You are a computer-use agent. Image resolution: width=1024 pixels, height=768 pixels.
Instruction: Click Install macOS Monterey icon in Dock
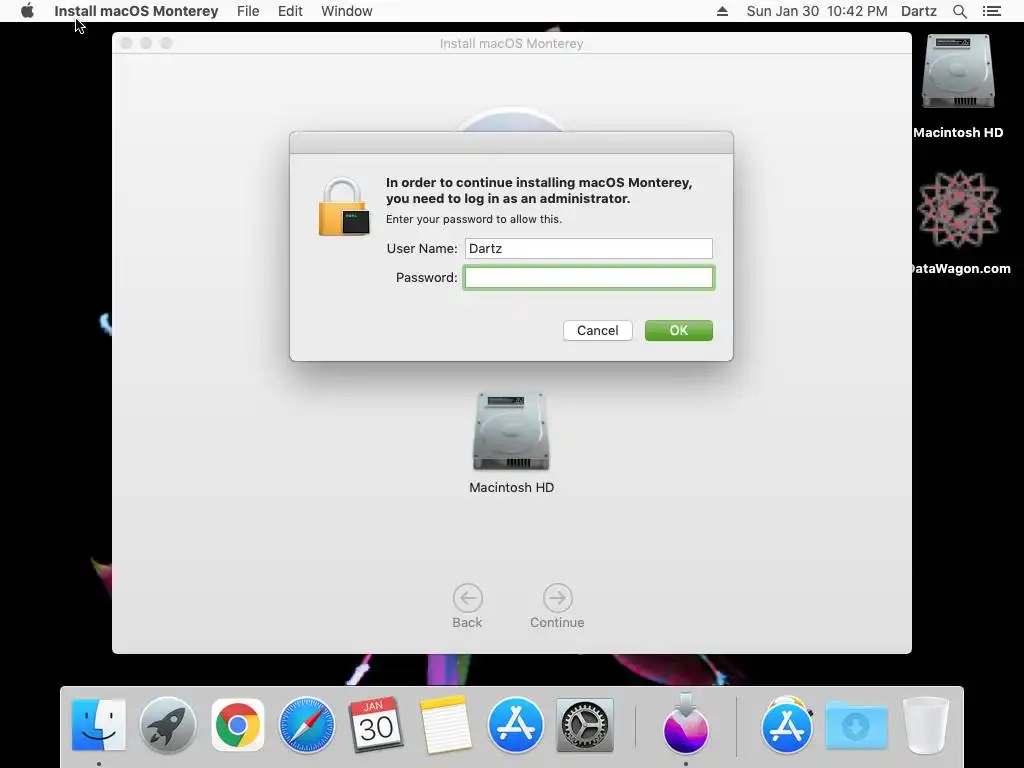pos(686,724)
